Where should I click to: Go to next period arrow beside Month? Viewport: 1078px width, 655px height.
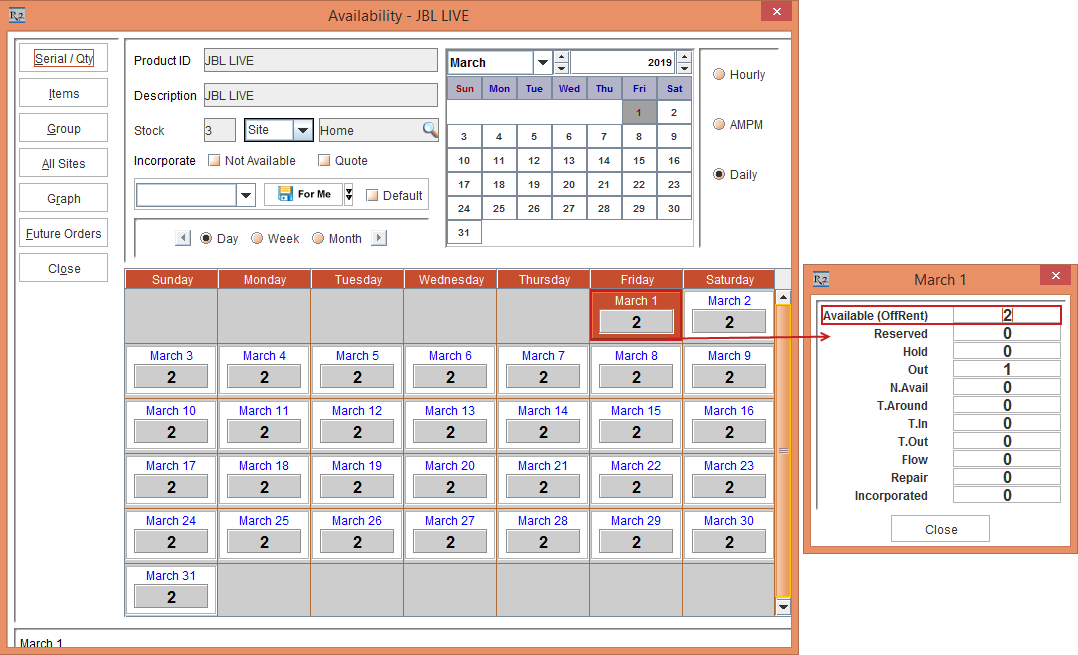coord(379,238)
